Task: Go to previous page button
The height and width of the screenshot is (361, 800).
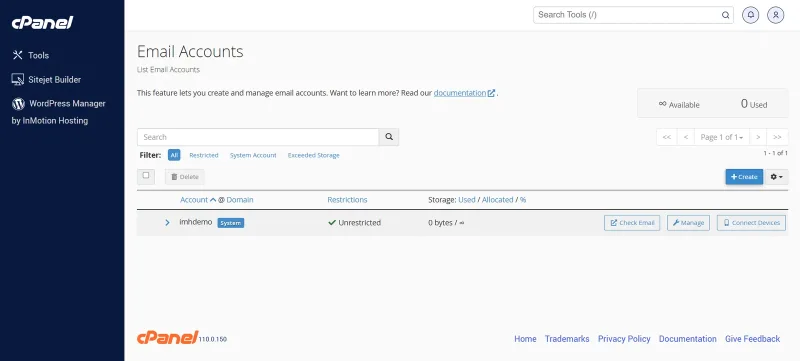Action: click(x=686, y=137)
